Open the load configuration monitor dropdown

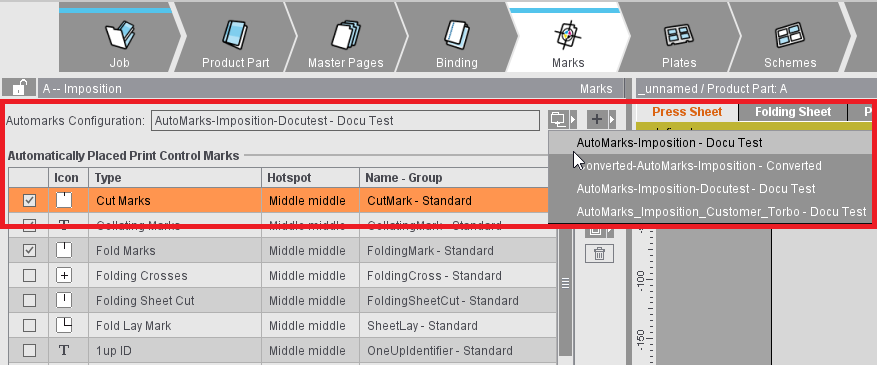[x=562, y=119]
